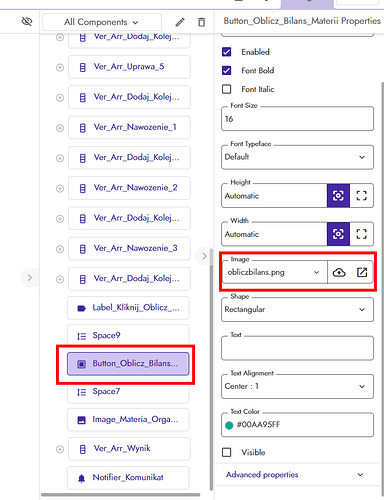Set Height to fill parent icon
This screenshot has width=384, height=500.
pyautogui.click(x=361, y=196)
